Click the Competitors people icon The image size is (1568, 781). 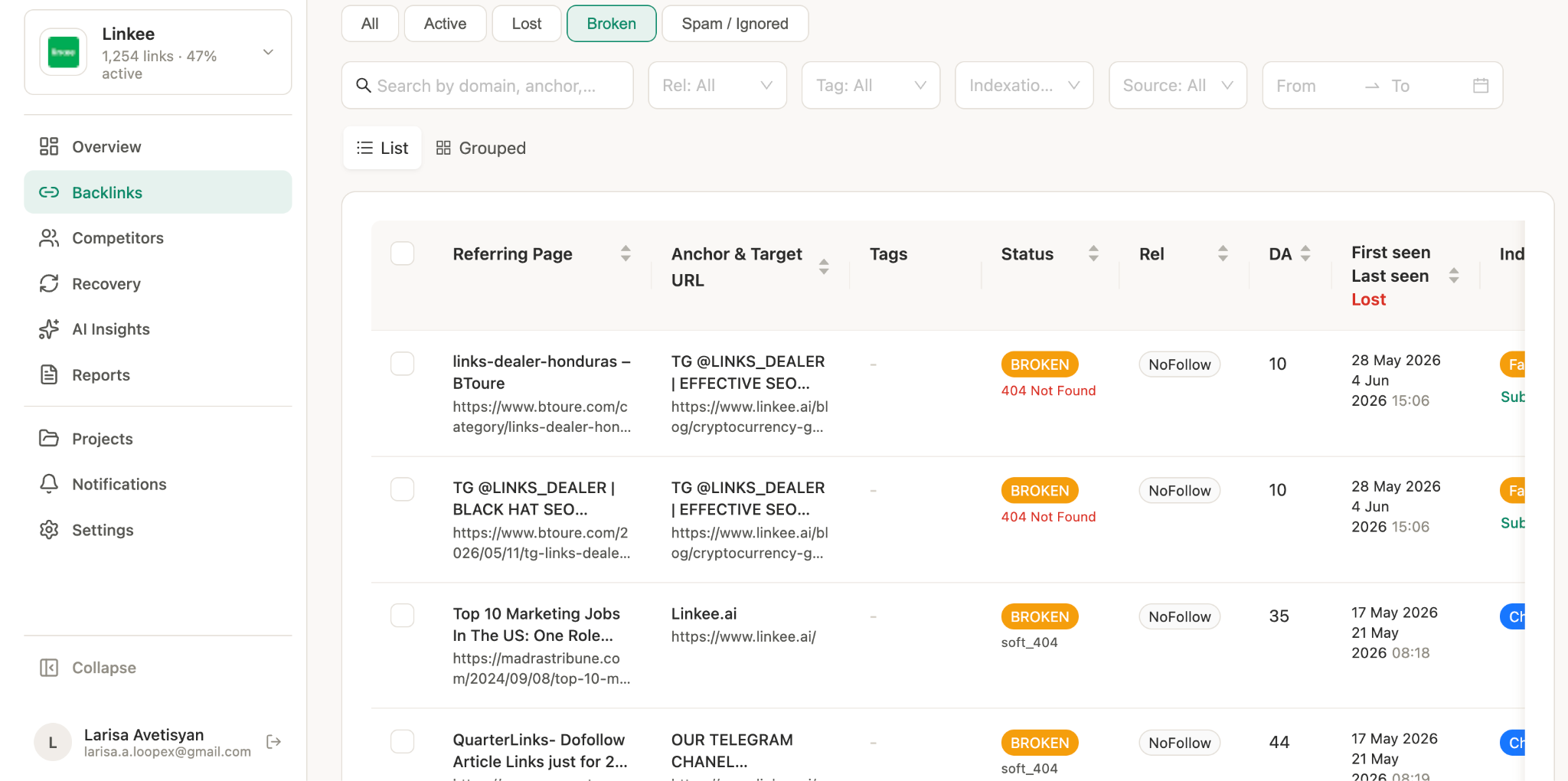pos(49,238)
